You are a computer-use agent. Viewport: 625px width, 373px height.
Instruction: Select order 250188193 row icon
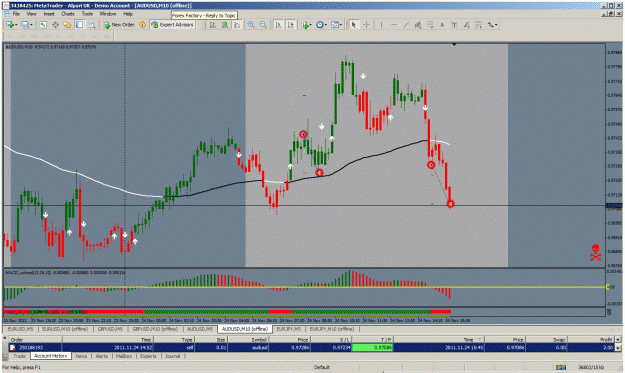tap(13, 347)
